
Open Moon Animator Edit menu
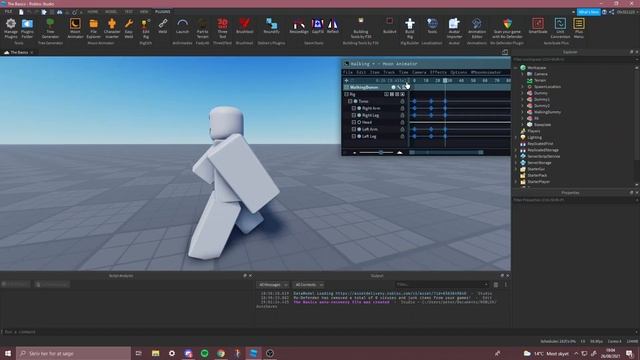coord(361,72)
